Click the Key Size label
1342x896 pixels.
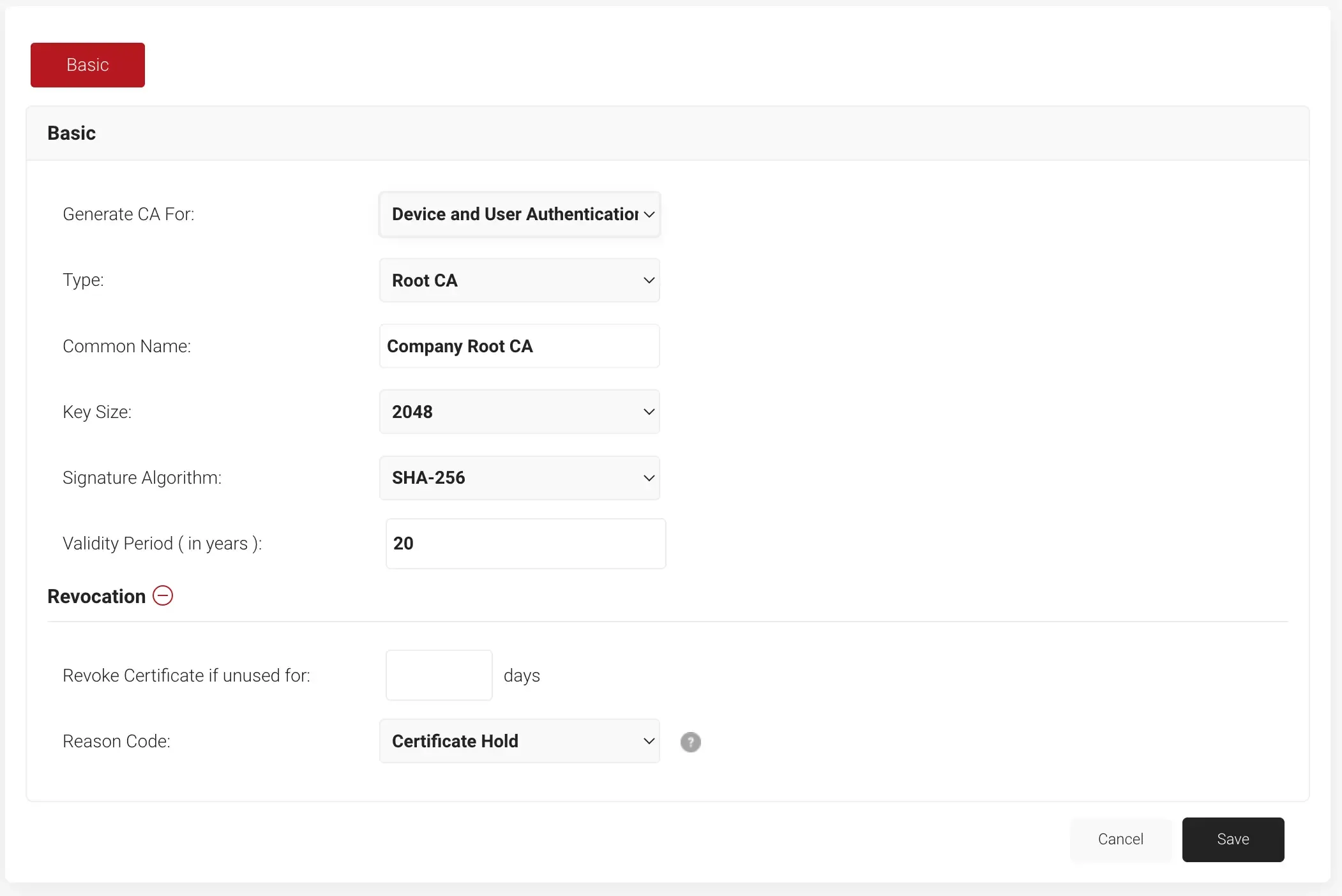[97, 412]
